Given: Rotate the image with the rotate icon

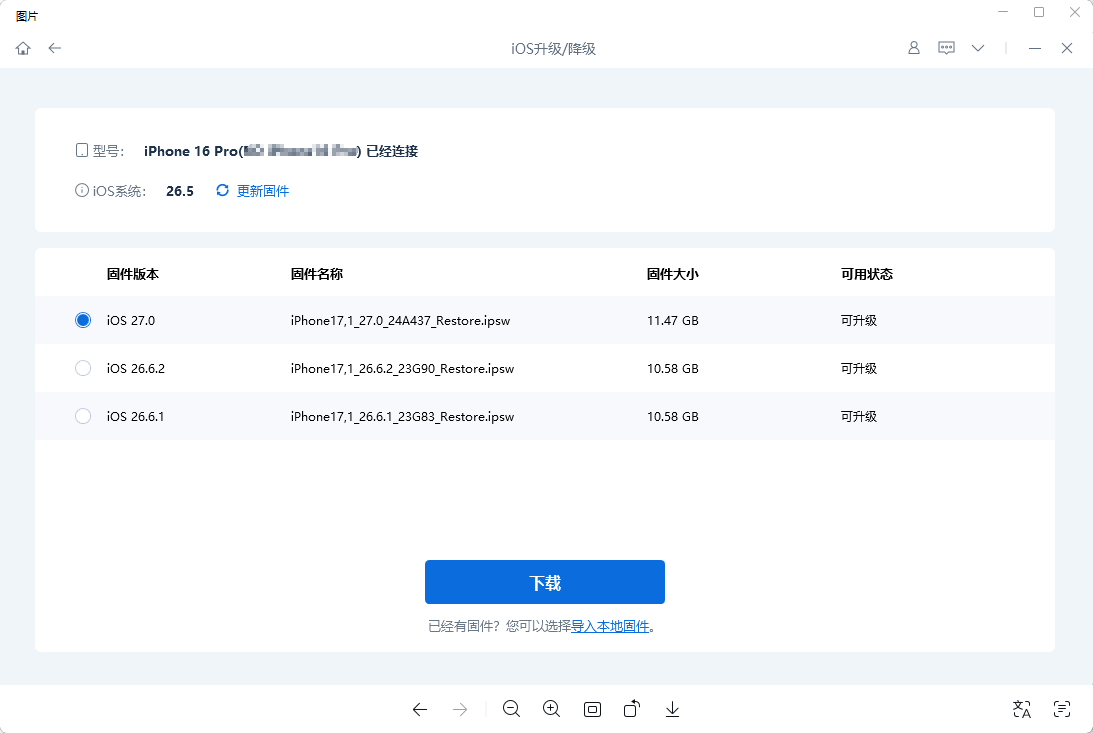Looking at the screenshot, I should tap(632, 709).
